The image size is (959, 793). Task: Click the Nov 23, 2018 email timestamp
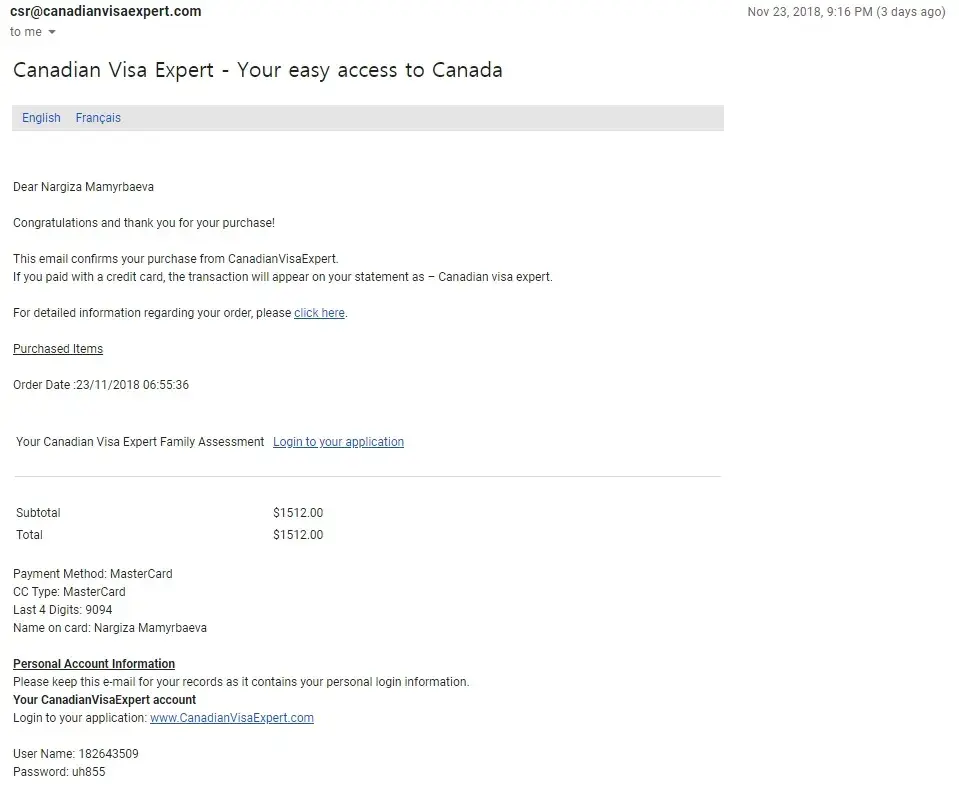[845, 12]
